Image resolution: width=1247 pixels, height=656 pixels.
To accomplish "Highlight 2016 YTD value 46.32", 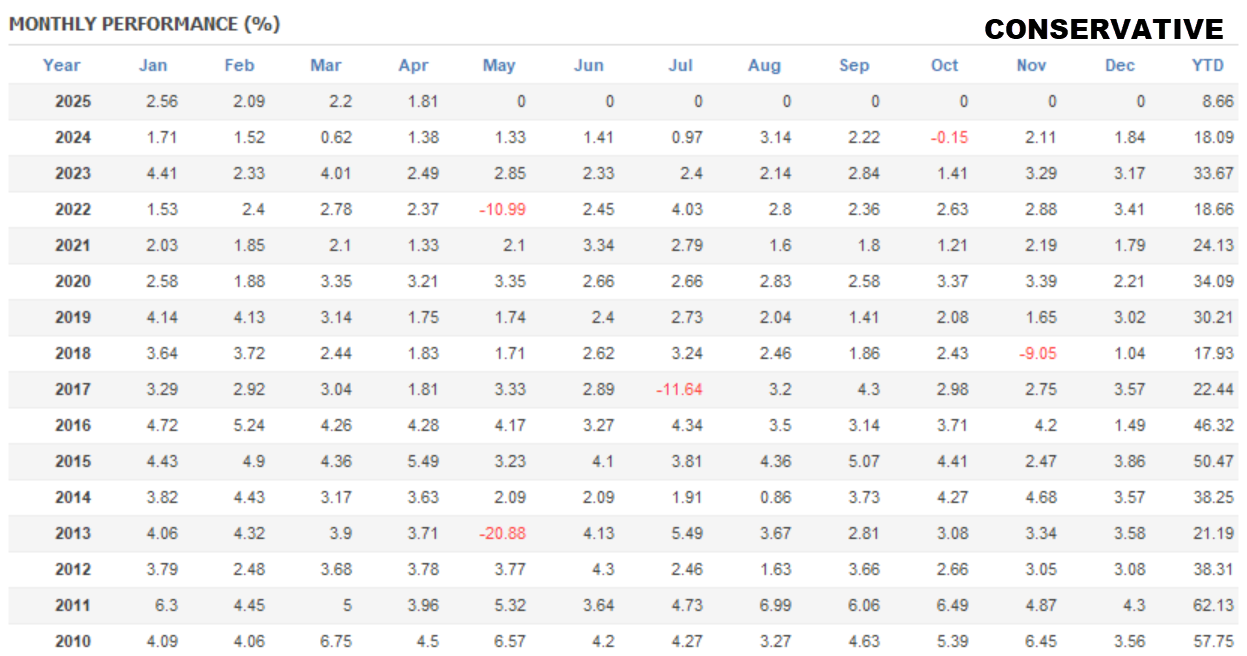I will (1215, 425).
